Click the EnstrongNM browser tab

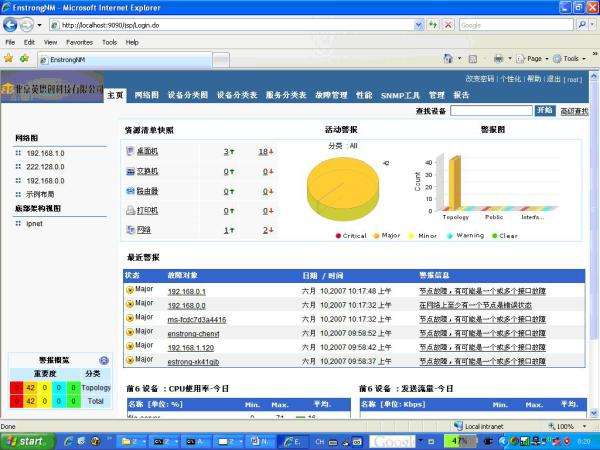tap(125, 60)
